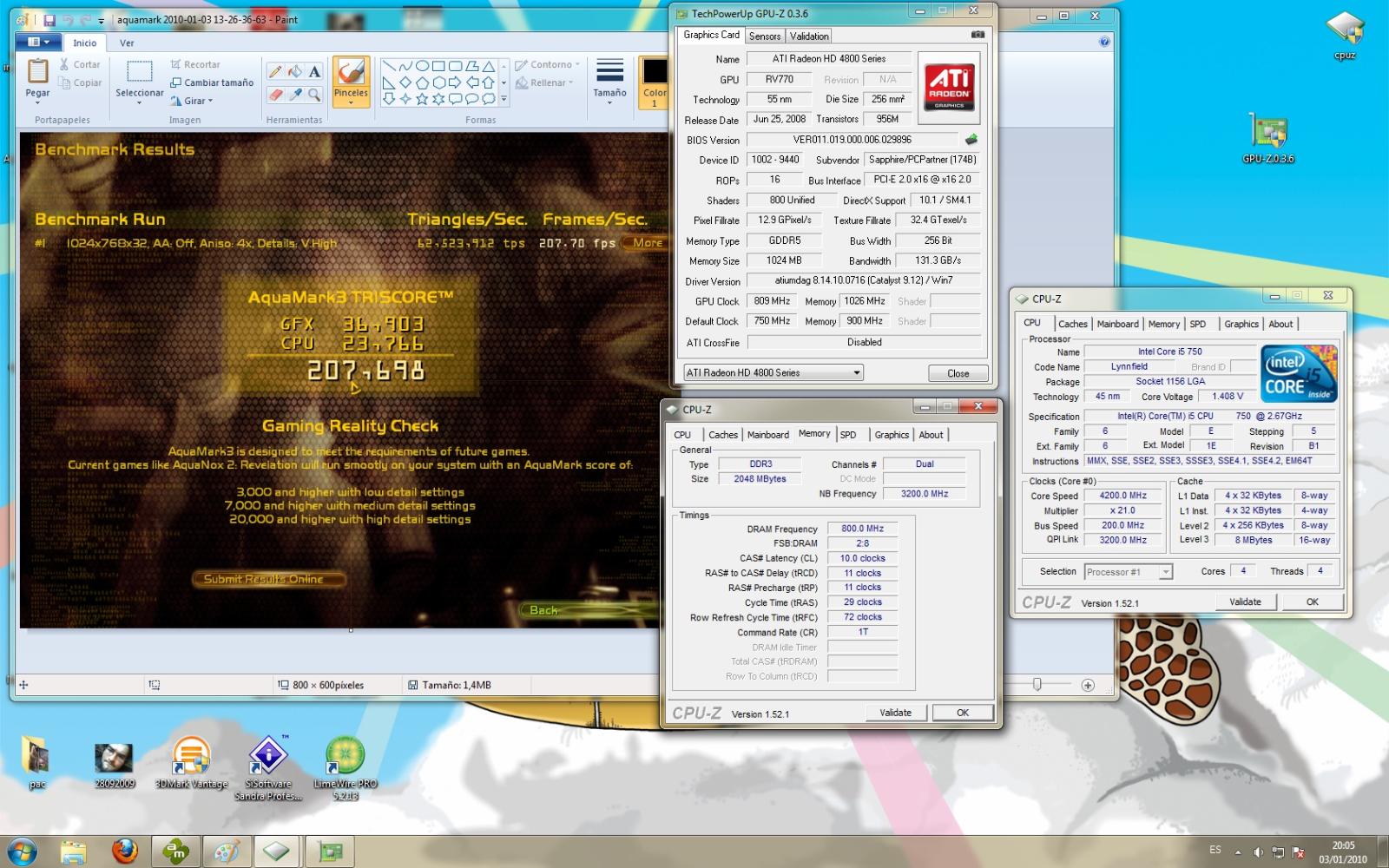Image resolution: width=1389 pixels, height=868 pixels.
Task: Expand the Seleccionar dropdown arrow
Action: 140,102
